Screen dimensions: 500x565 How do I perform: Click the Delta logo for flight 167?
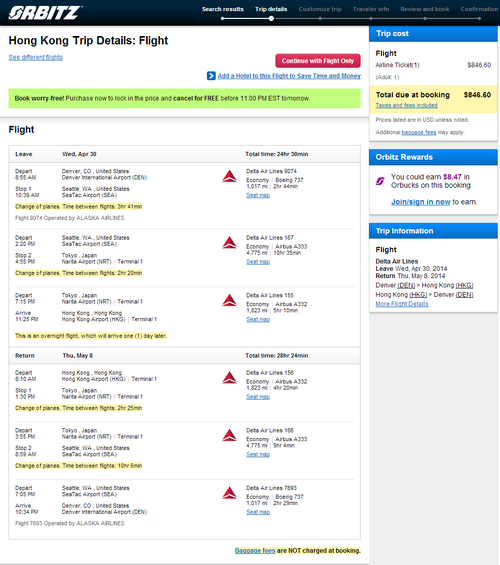point(229,243)
